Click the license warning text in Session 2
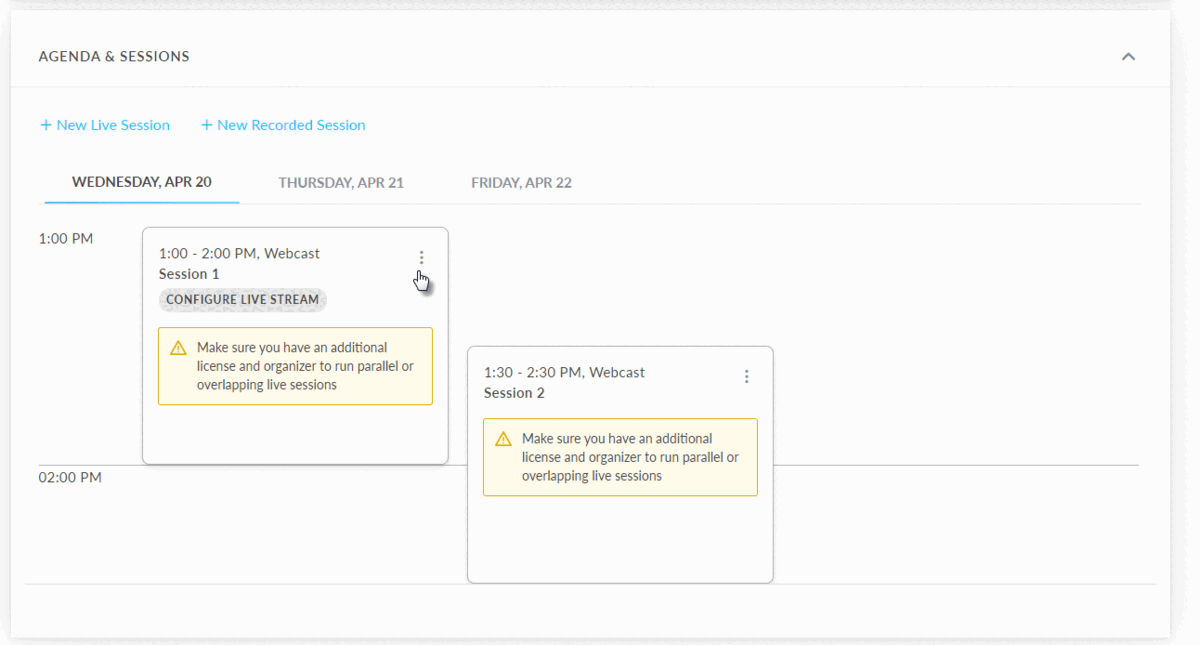The height and width of the screenshot is (645, 1200). pos(630,457)
